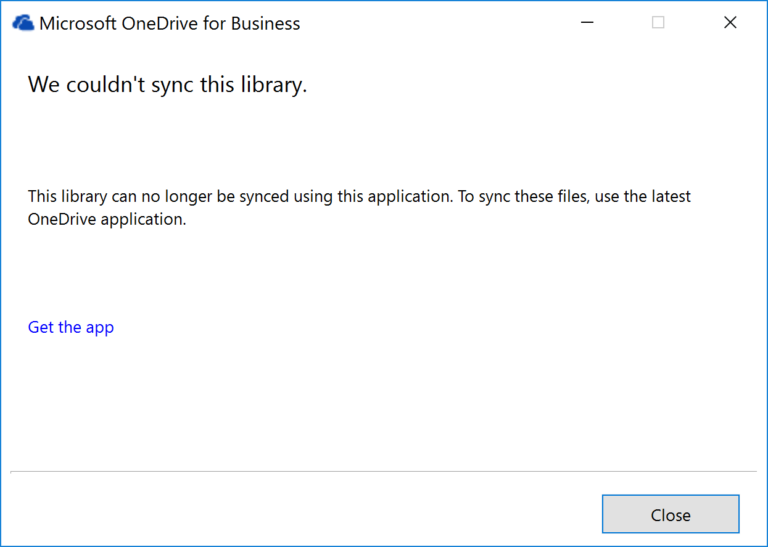
Task: Minimize the OneDrive for Business dialog
Action: tap(587, 23)
